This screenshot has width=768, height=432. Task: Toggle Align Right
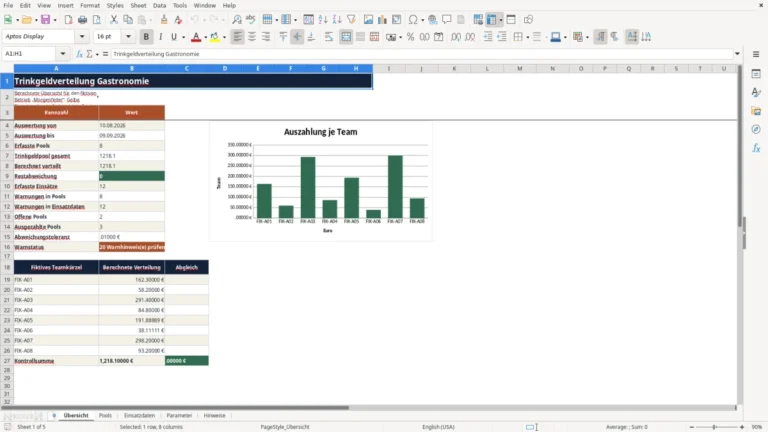tap(266, 37)
